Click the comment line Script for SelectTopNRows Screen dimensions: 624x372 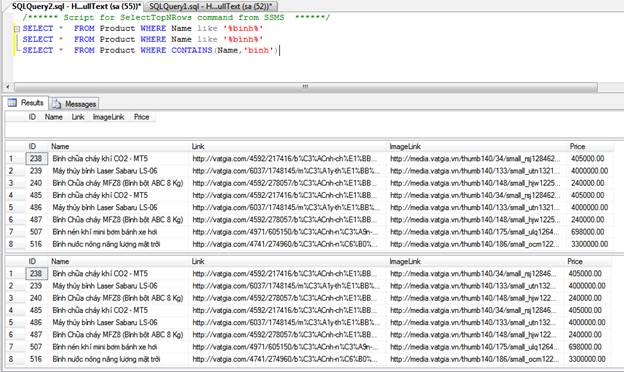(x=176, y=18)
